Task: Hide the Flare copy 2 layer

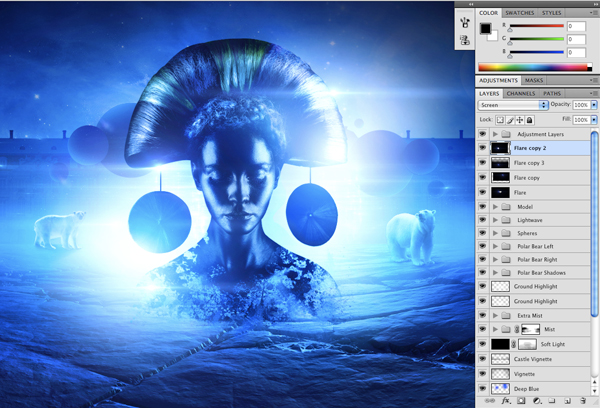Action: point(482,148)
